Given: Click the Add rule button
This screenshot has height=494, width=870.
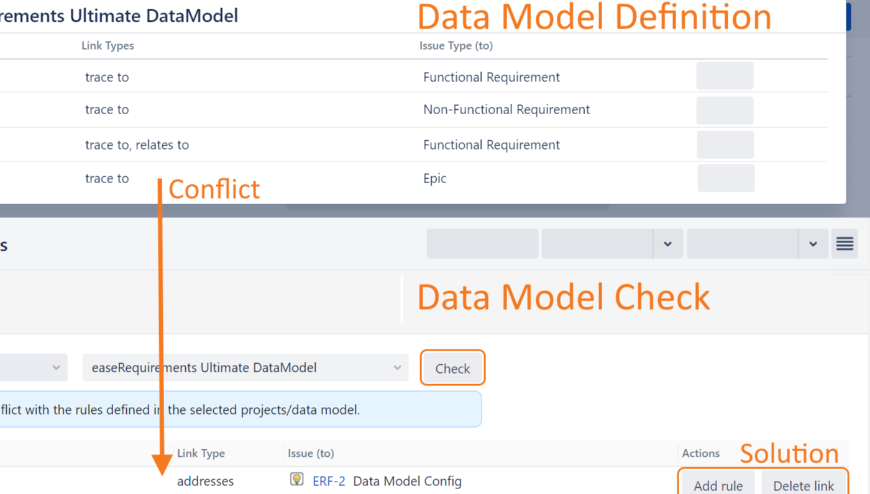Looking at the screenshot, I should pyautogui.click(x=718, y=485).
